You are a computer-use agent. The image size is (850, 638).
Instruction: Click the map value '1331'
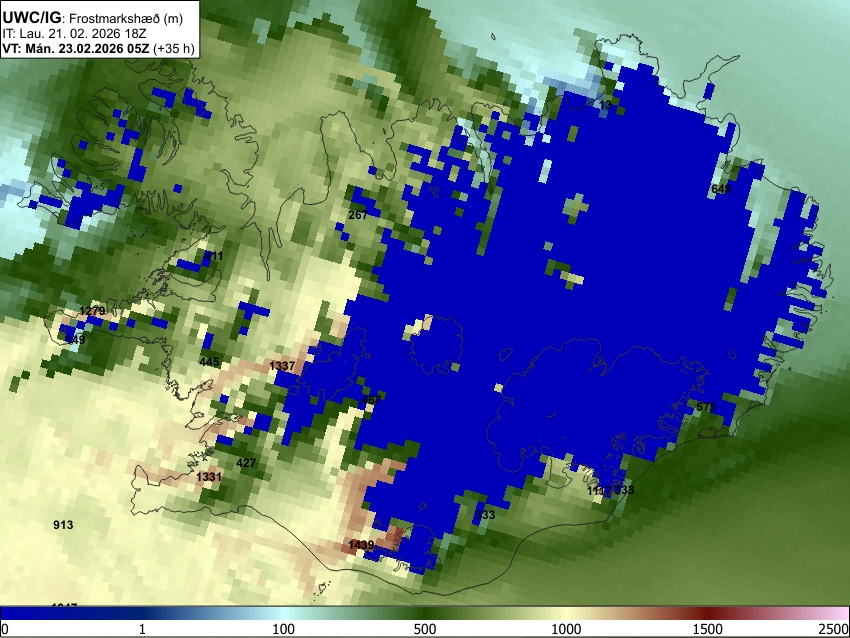coord(209,477)
